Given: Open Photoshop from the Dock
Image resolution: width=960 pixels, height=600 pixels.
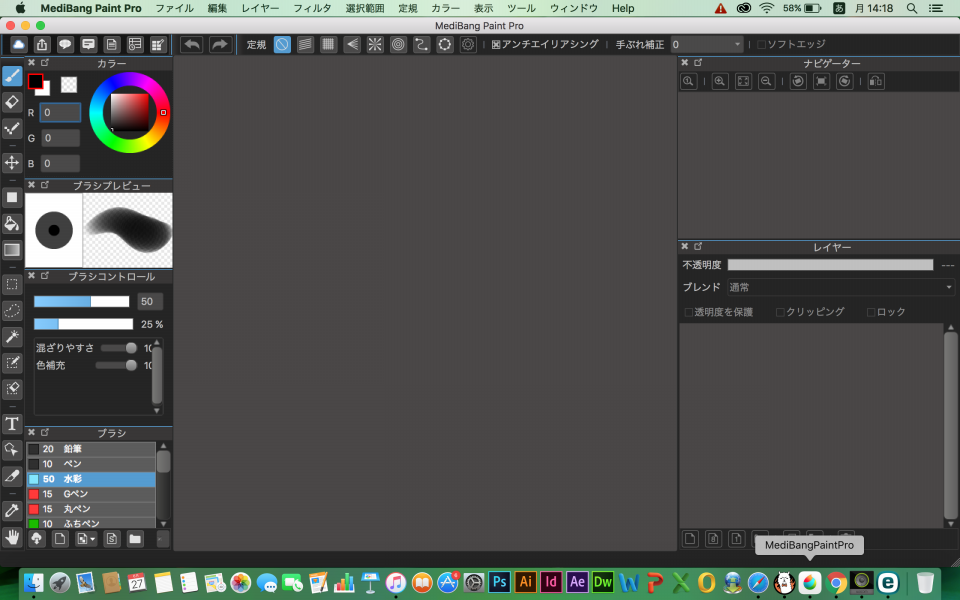Looking at the screenshot, I should 500,582.
